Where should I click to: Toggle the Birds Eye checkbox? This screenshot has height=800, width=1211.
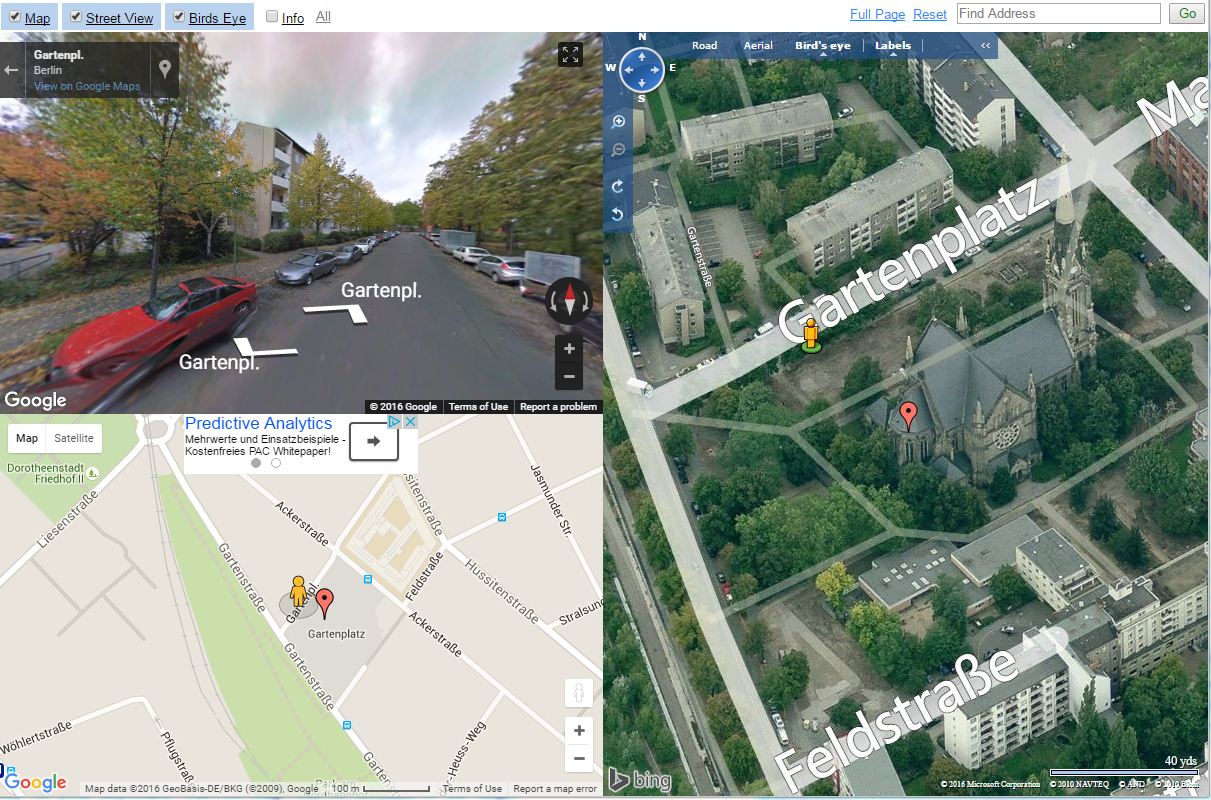pyautogui.click(x=179, y=17)
